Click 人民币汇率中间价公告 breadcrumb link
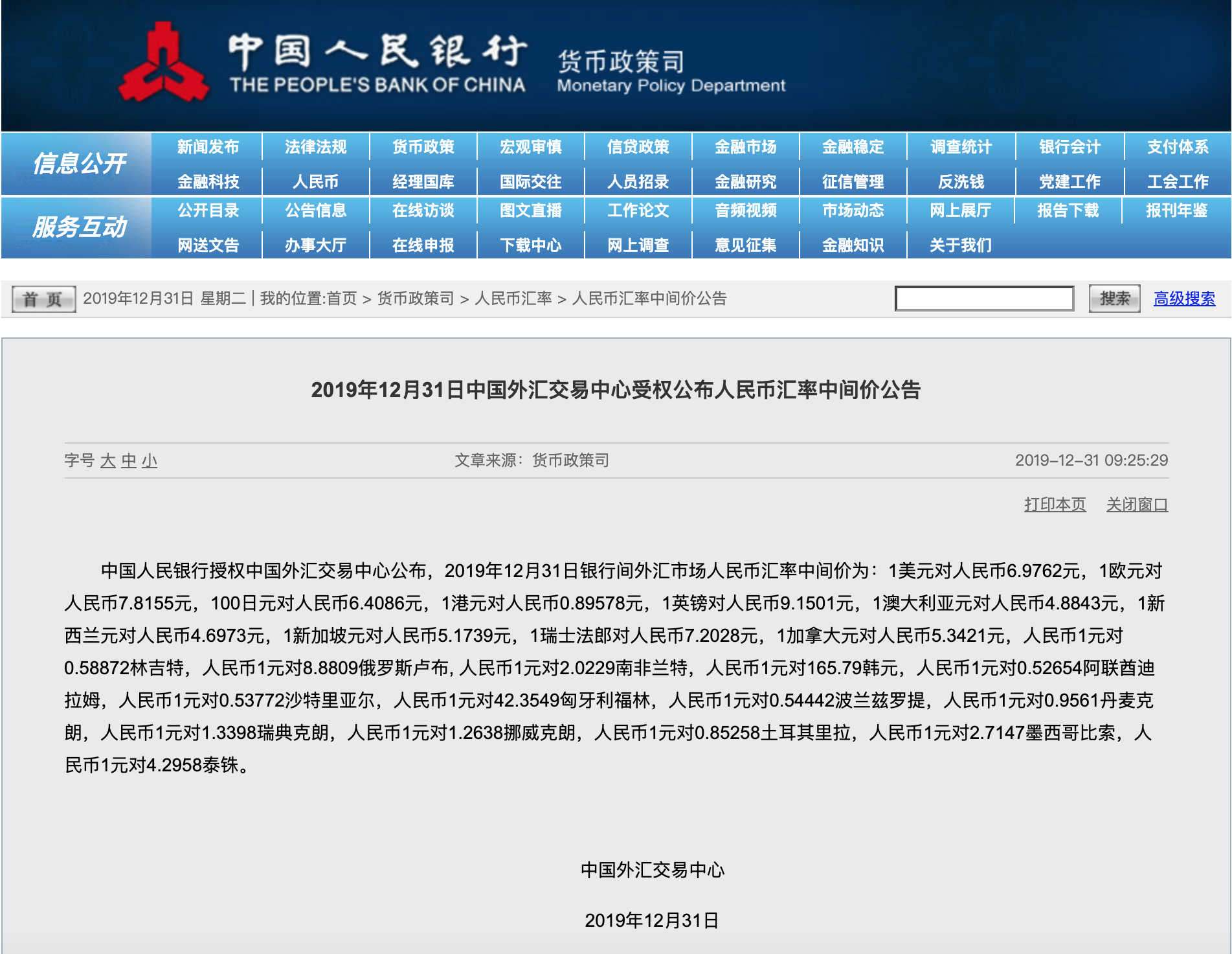 click(650, 299)
